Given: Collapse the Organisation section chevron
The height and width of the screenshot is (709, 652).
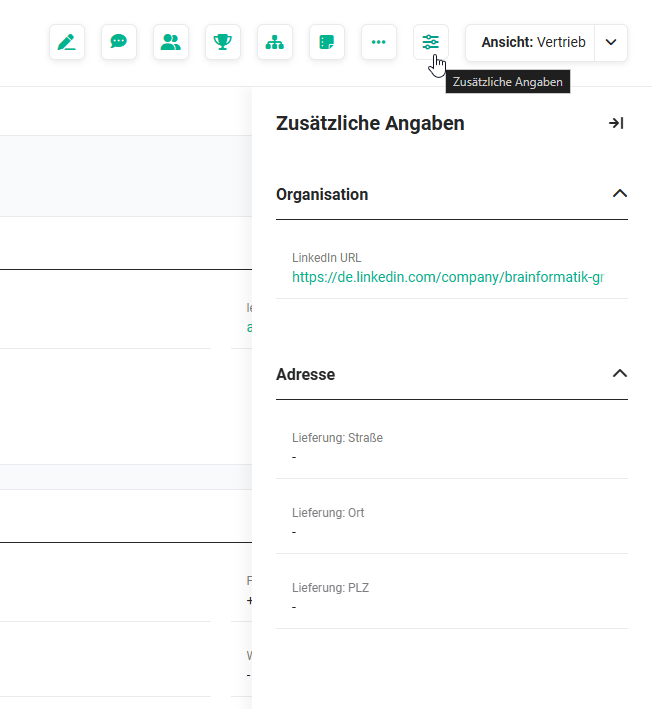Looking at the screenshot, I should point(620,194).
